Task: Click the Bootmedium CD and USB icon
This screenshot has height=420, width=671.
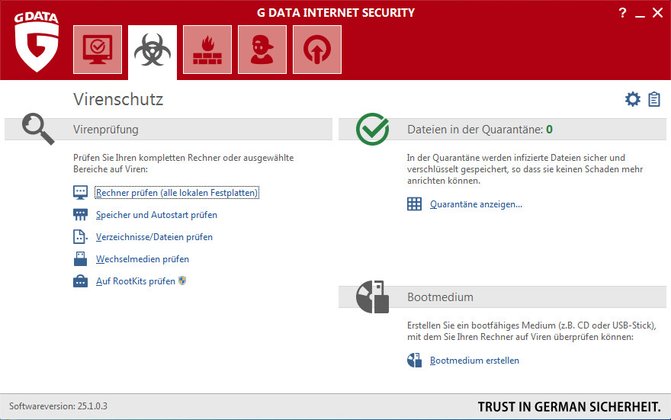Action: 372,297
